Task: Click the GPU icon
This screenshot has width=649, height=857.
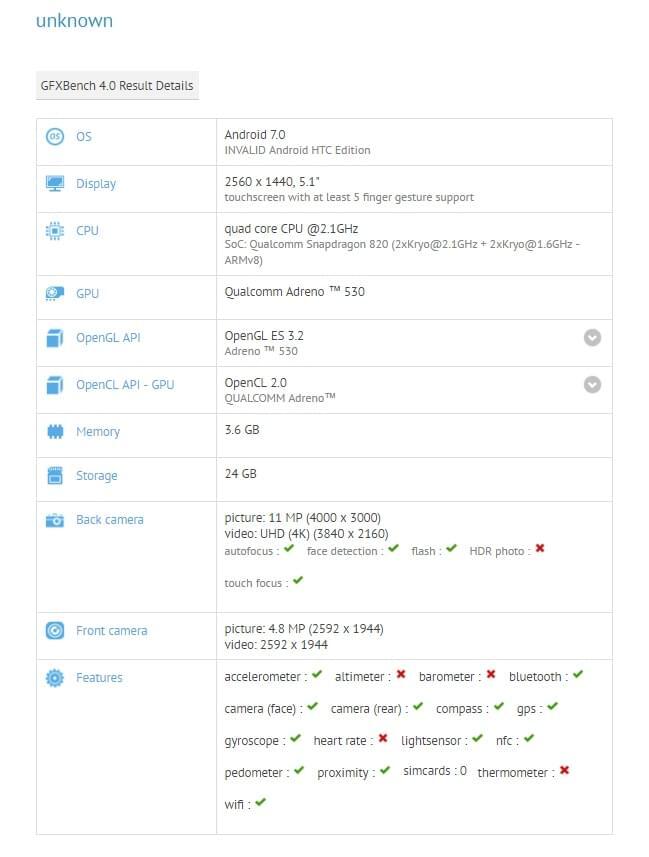Action: [x=55, y=294]
